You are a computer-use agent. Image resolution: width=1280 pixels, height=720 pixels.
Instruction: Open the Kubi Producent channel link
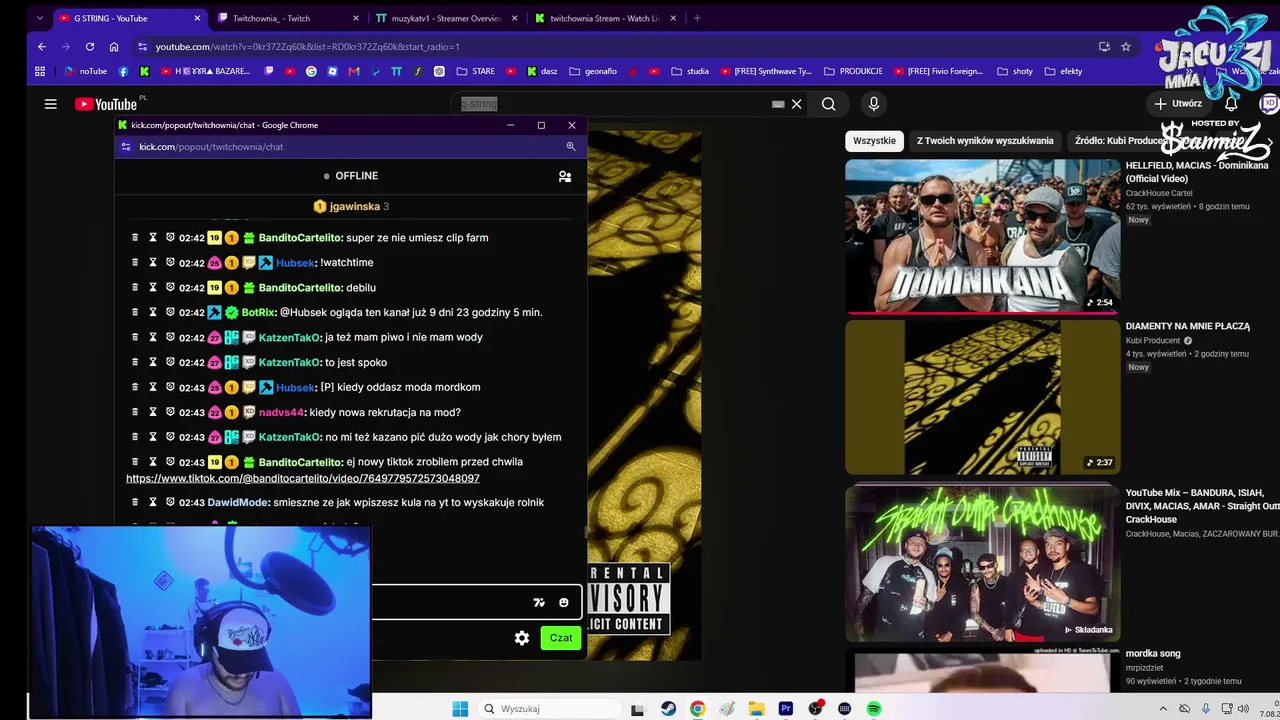[1153, 341]
